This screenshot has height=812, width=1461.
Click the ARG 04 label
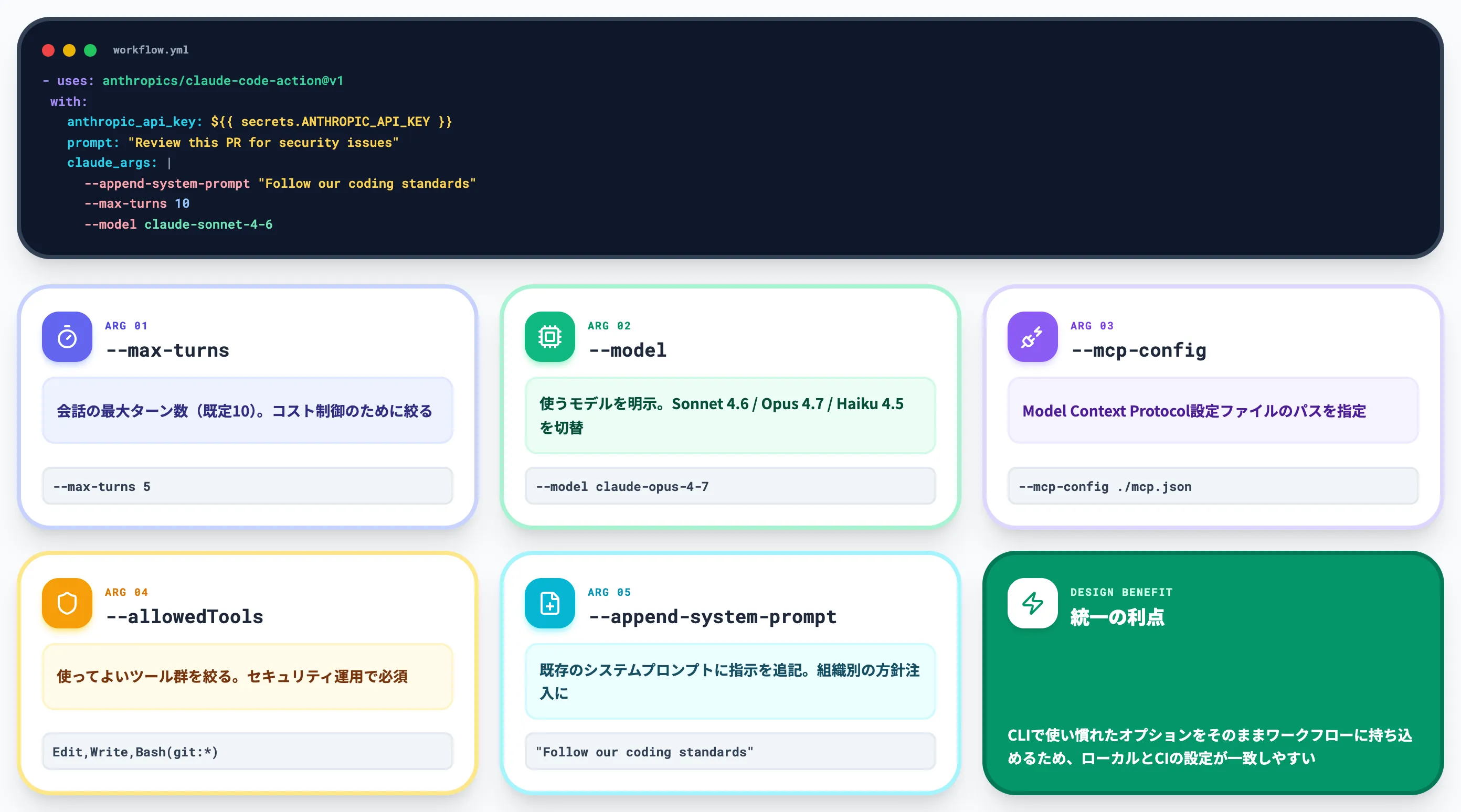pyautogui.click(x=126, y=593)
